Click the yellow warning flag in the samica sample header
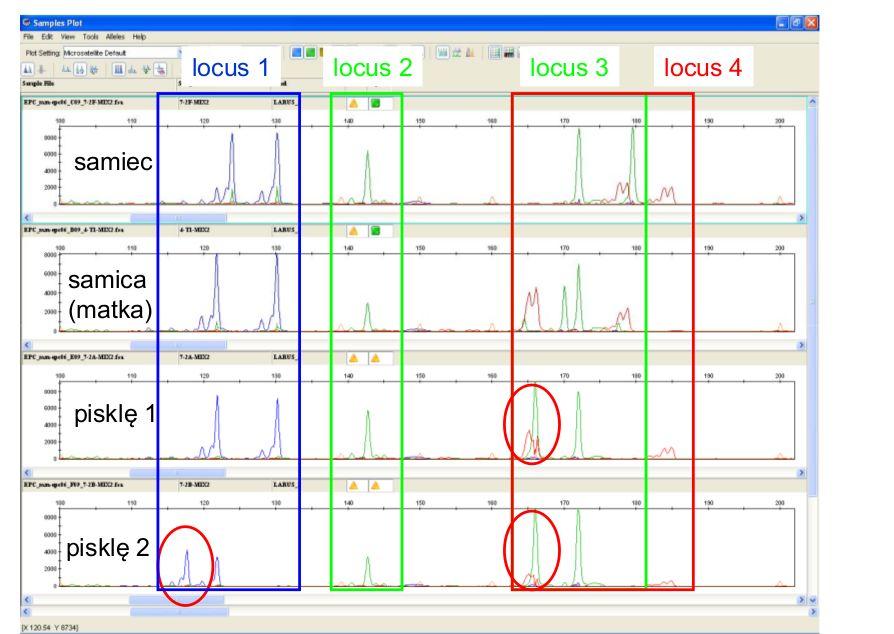This screenshot has height=634, width=894. pyautogui.click(x=353, y=231)
